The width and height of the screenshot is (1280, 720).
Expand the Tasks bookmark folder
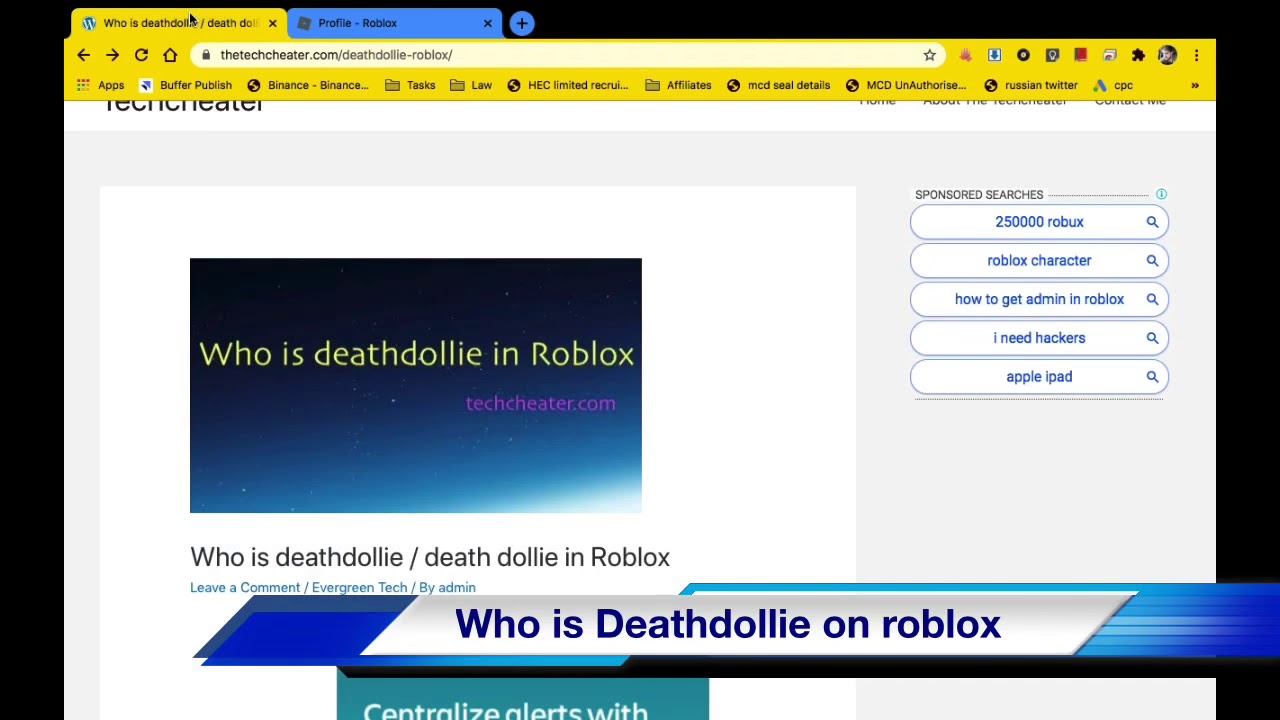coord(410,85)
